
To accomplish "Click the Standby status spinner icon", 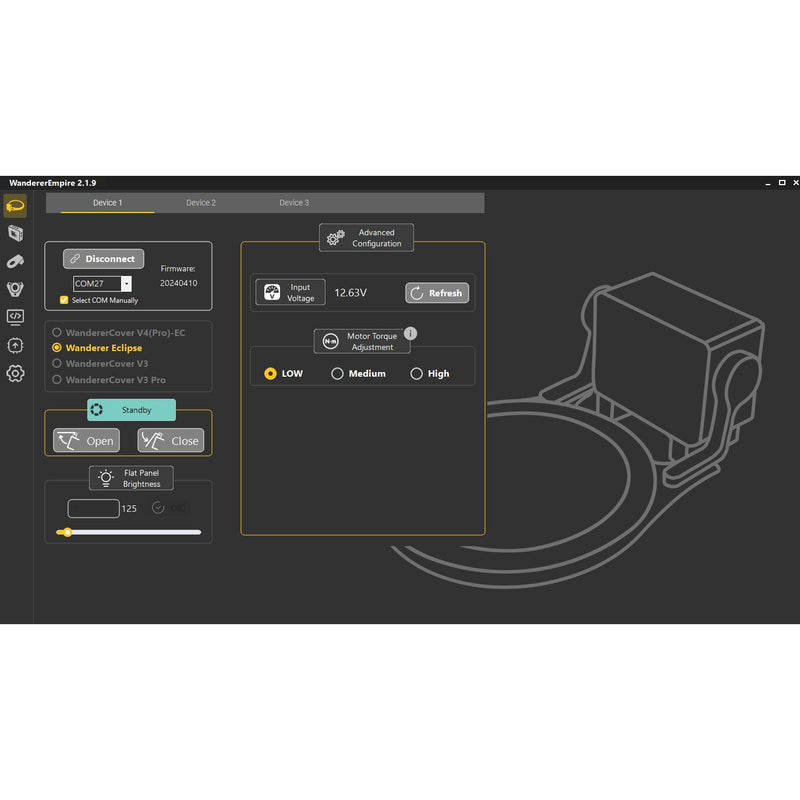I will (96, 410).
